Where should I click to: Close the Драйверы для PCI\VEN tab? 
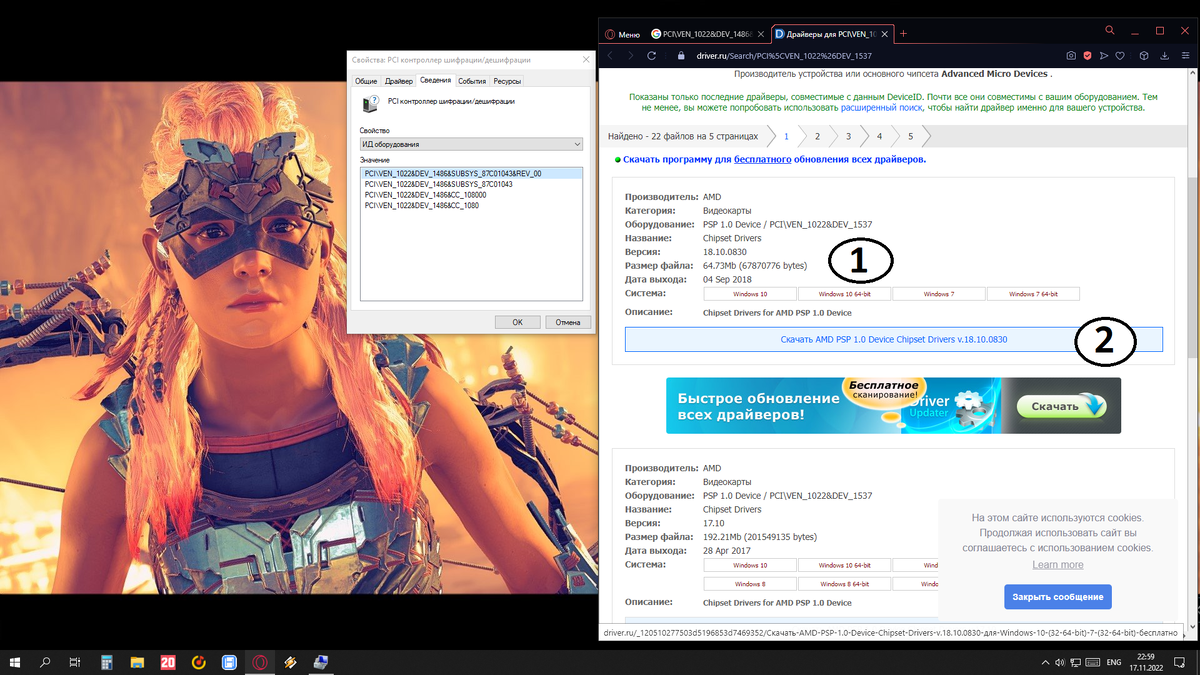(885, 33)
